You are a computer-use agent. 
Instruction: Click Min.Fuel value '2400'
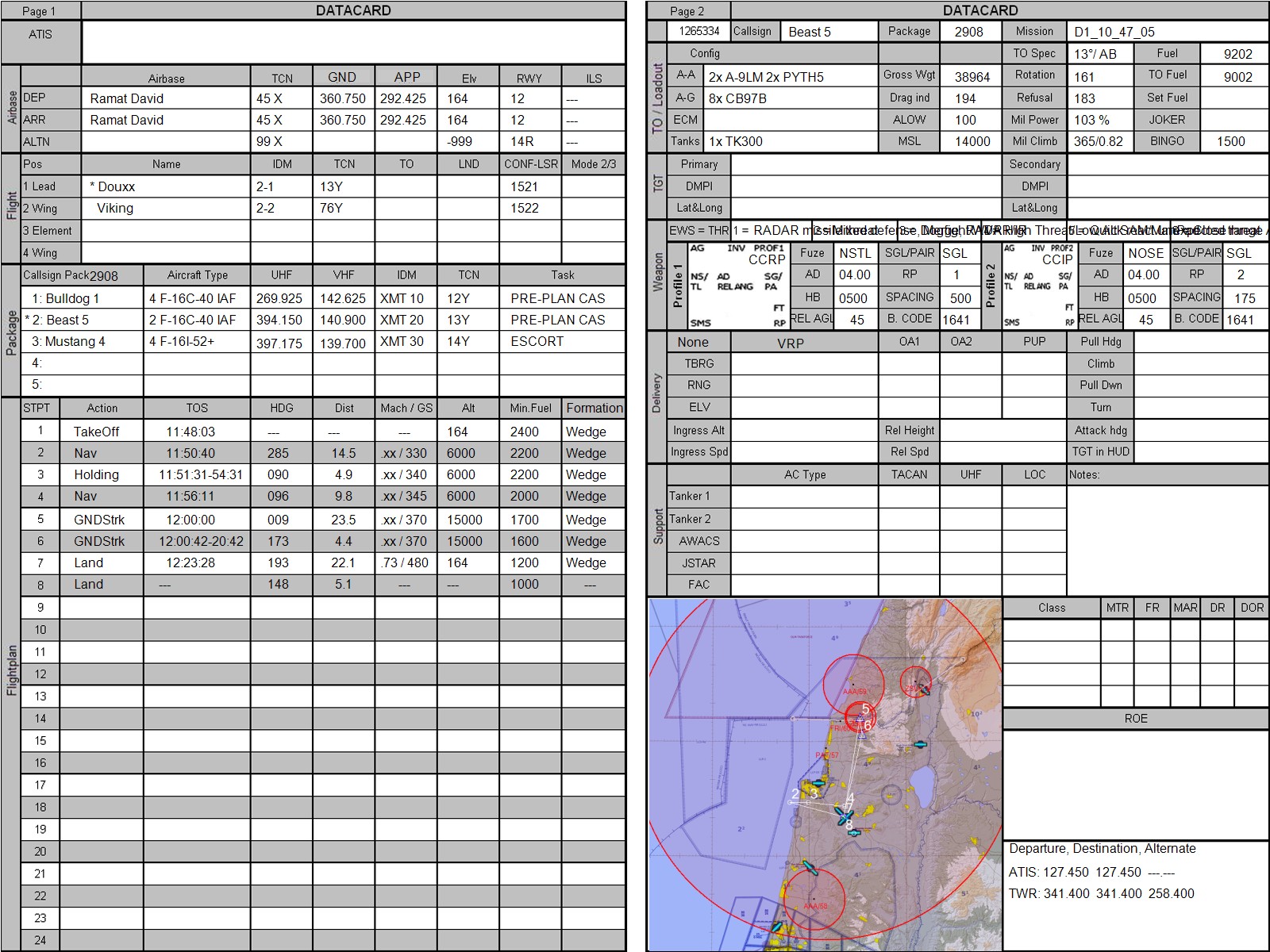coord(524,432)
